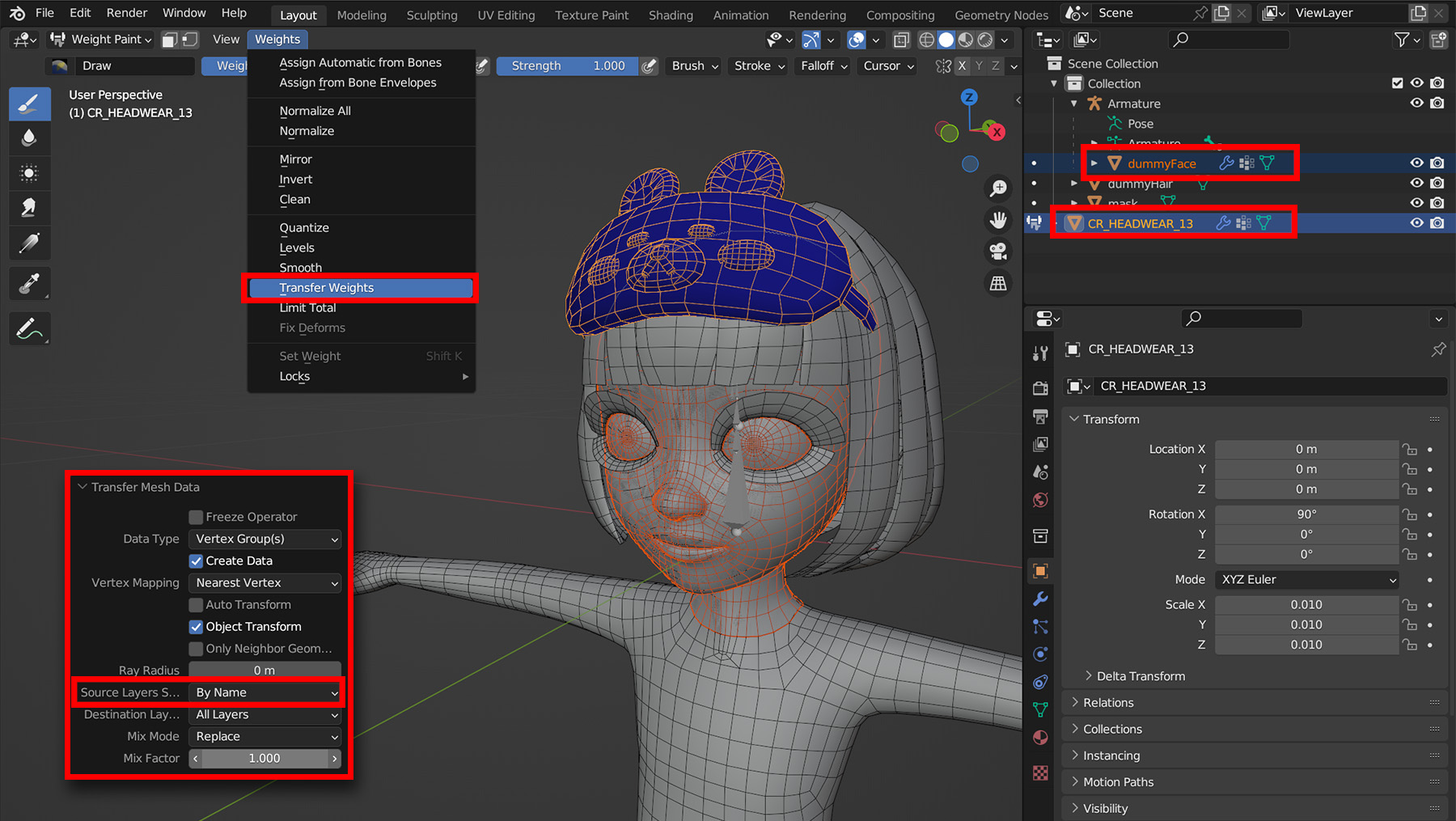Switch to the Sculpting workspace tab

pos(431,15)
